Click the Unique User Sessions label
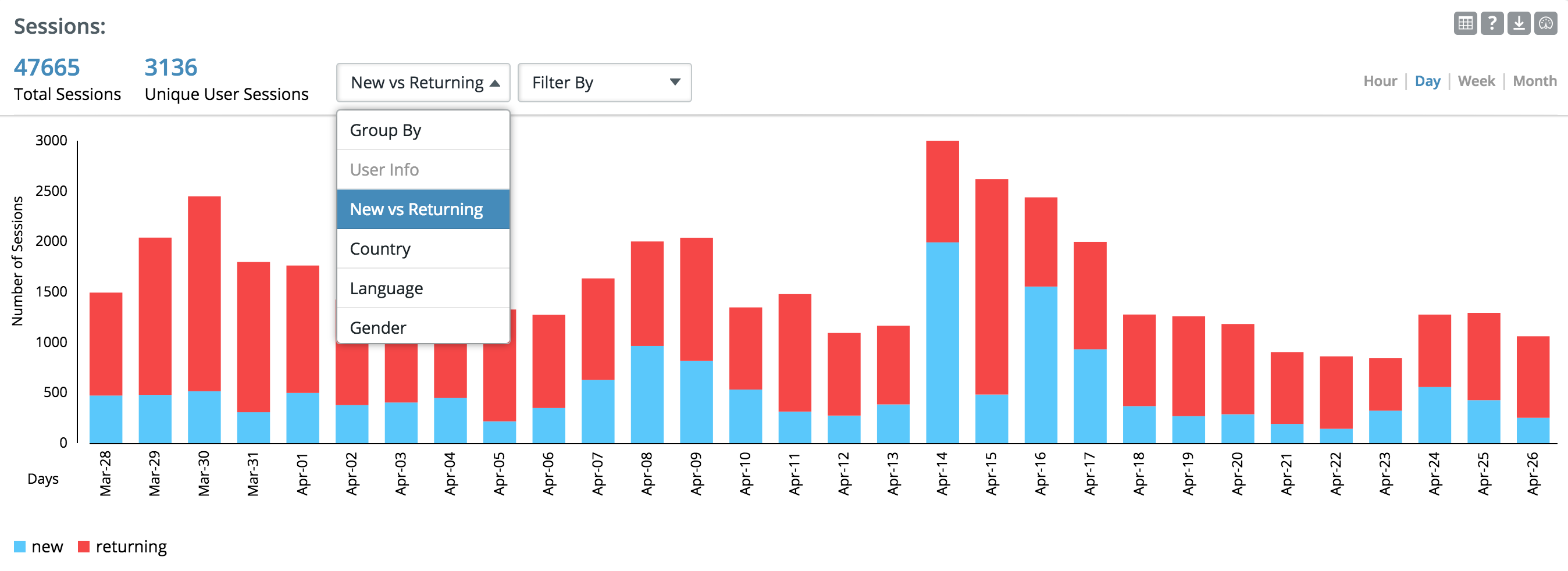The height and width of the screenshot is (571, 1568). click(x=226, y=94)
